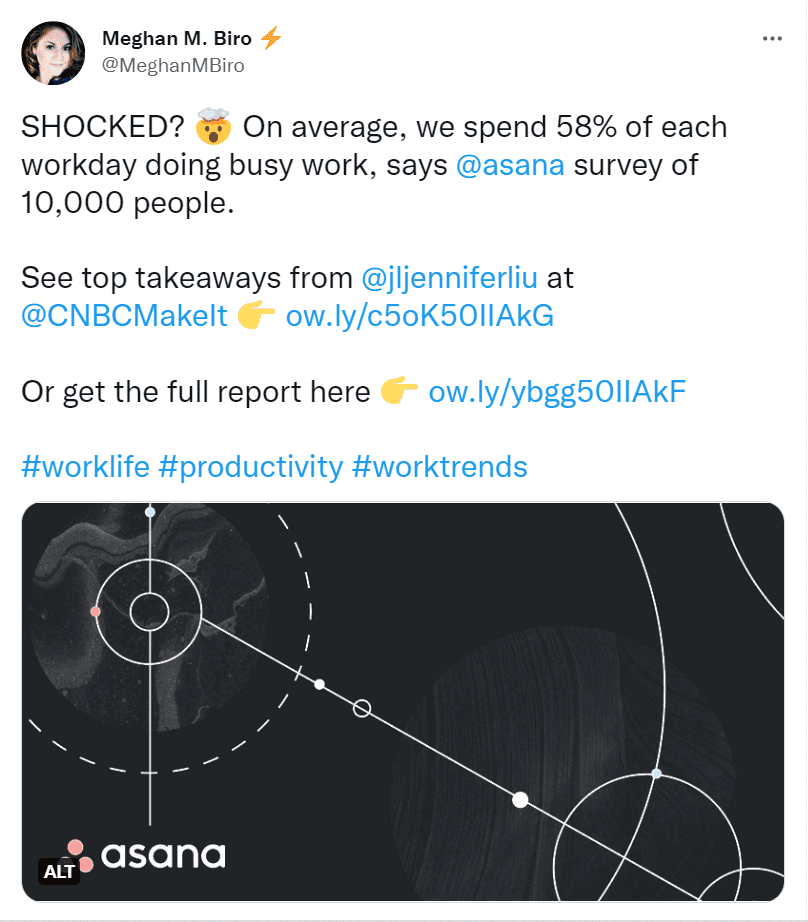
Task: Open the @asana mention
Action: (x=508, y=165)
